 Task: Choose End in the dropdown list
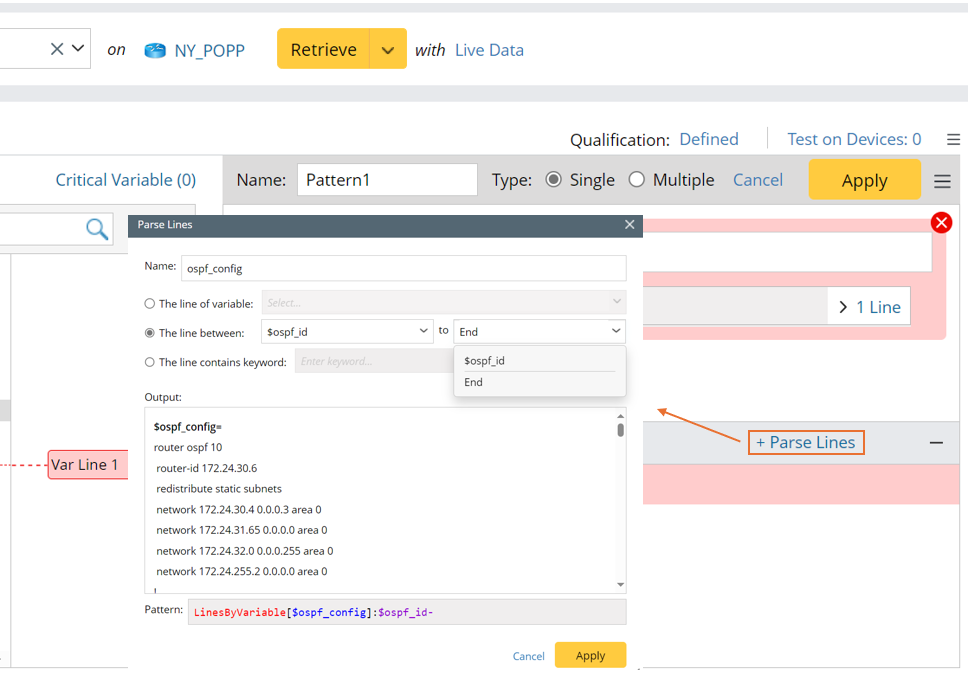point(474,382)
